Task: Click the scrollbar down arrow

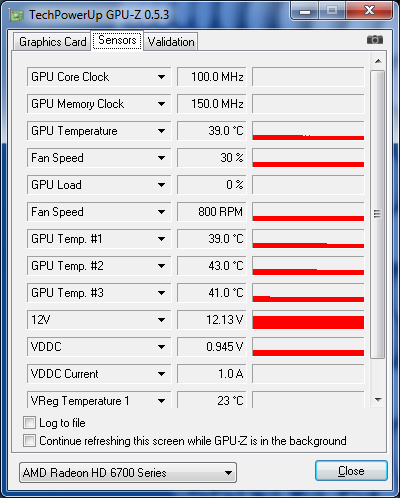Action: click(x=378, y=399)
